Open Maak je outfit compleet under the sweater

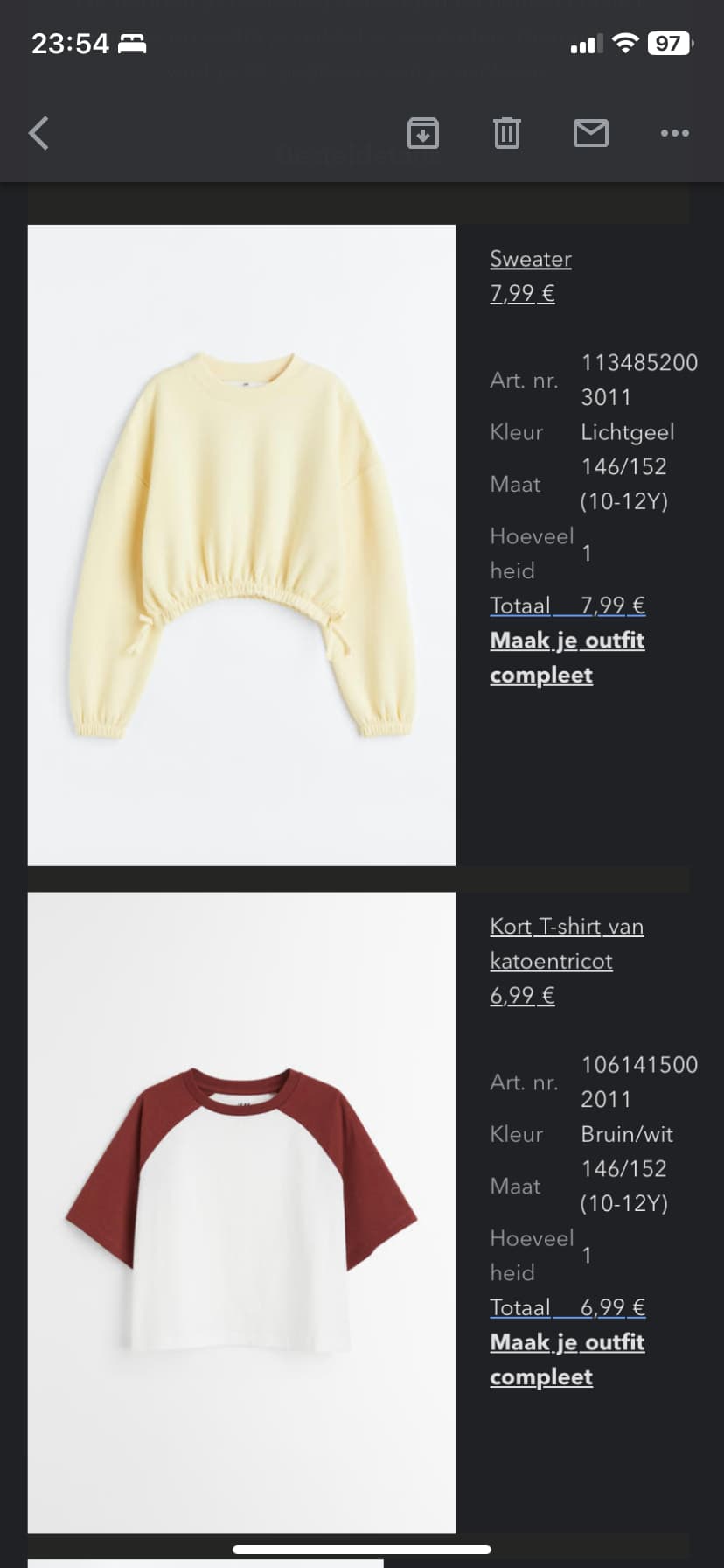pos(567,657)
